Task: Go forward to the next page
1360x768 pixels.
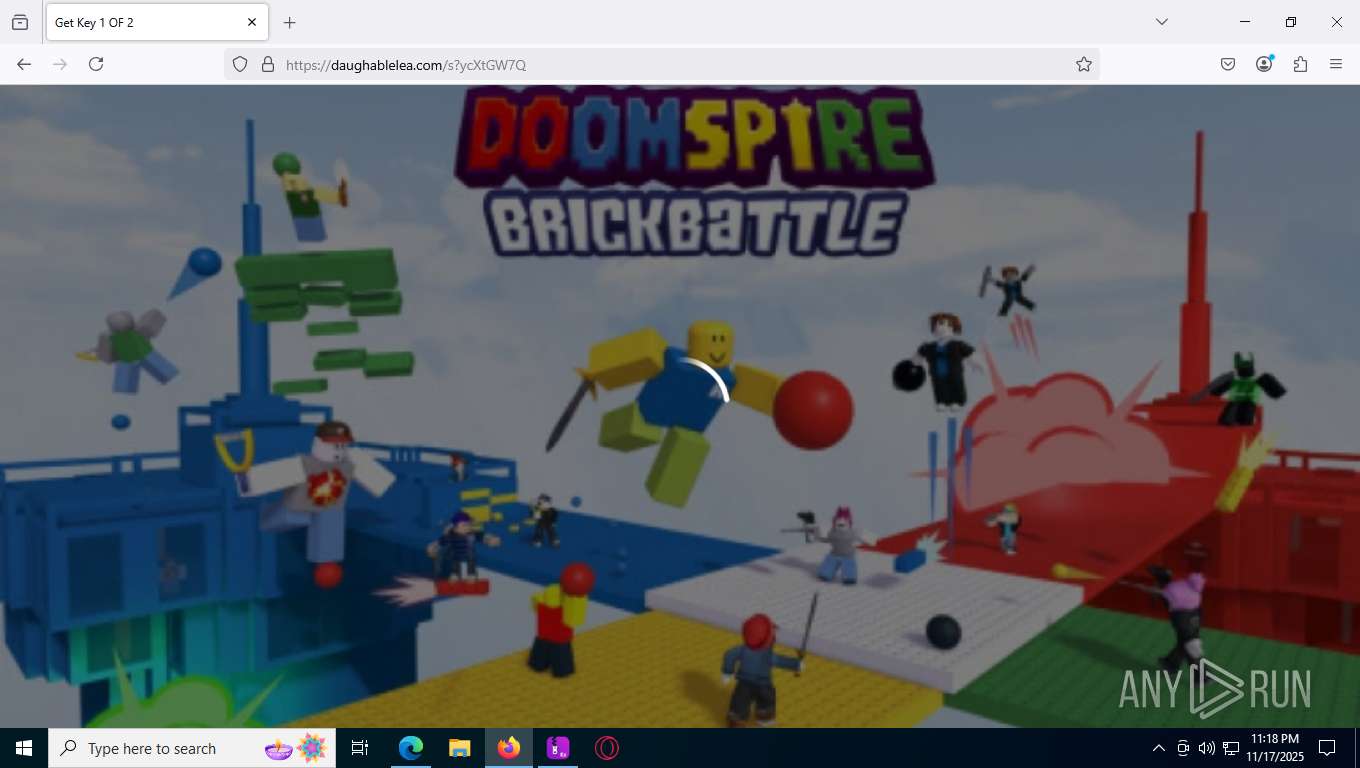Action: point(60,64)
